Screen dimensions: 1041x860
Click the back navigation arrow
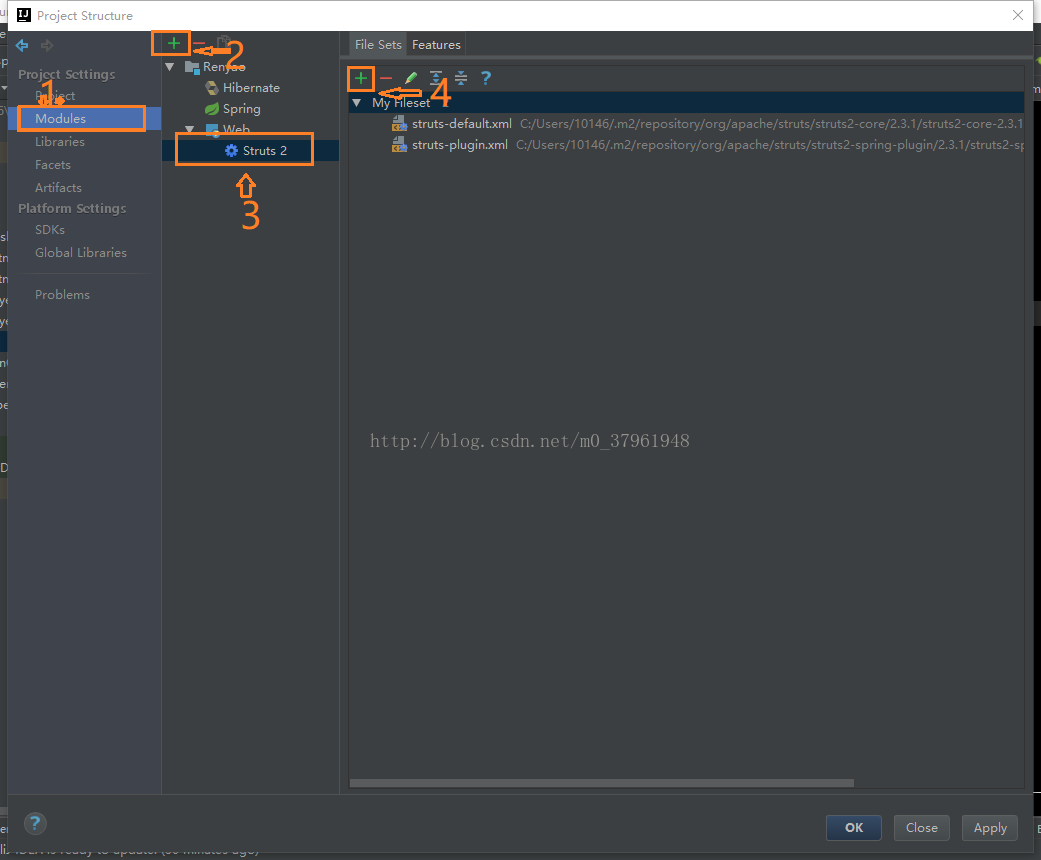pos(22,45)
